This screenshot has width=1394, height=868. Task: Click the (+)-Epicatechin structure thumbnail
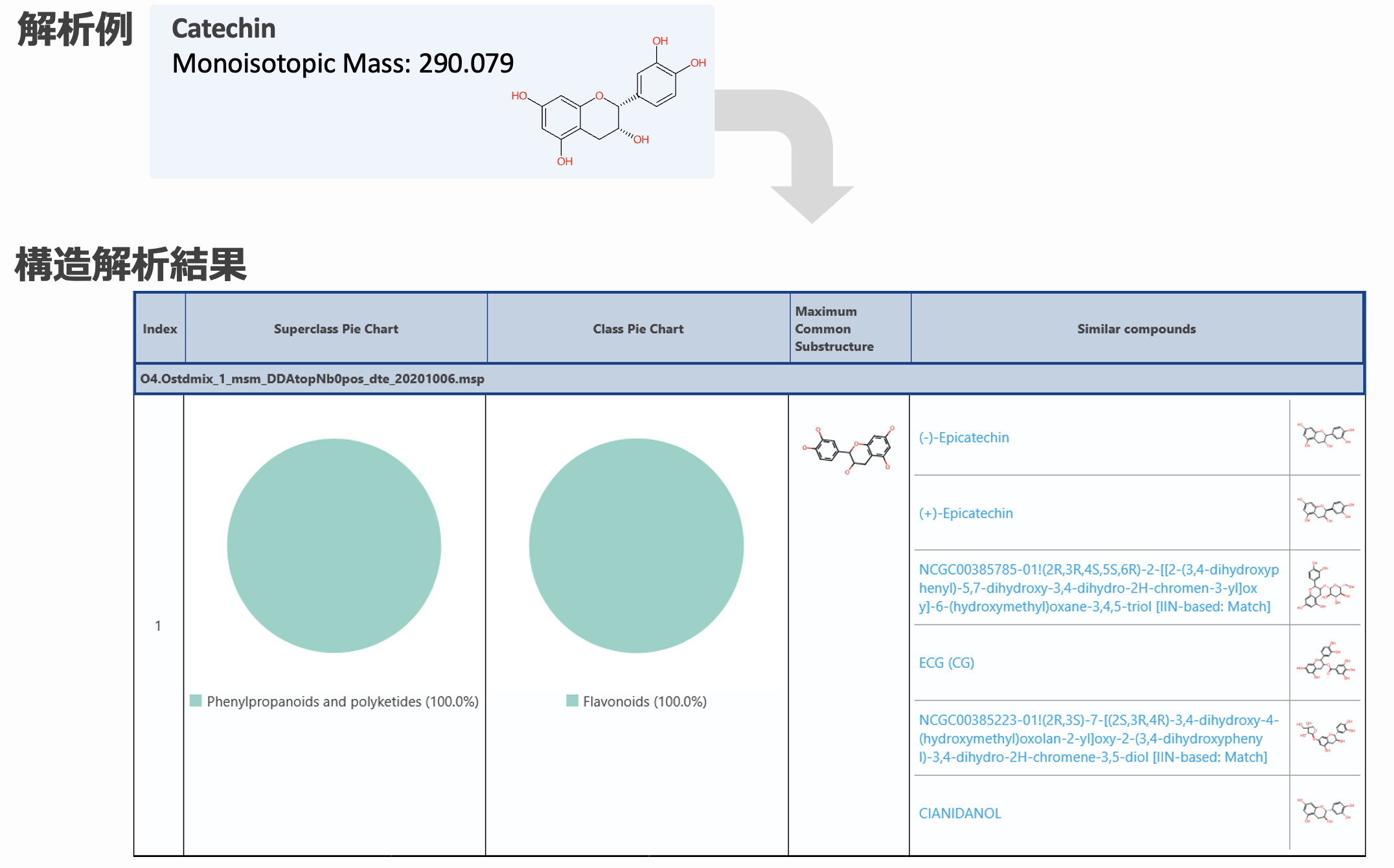point(1325,511)
